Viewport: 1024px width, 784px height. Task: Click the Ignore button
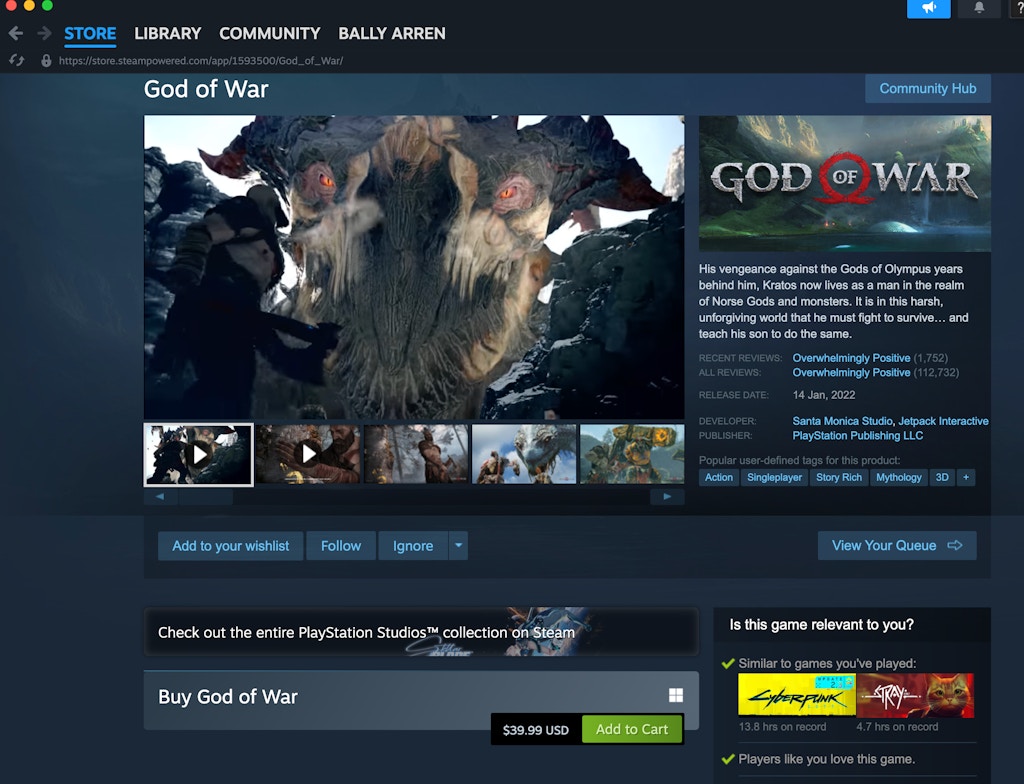[x=413, y=546]
